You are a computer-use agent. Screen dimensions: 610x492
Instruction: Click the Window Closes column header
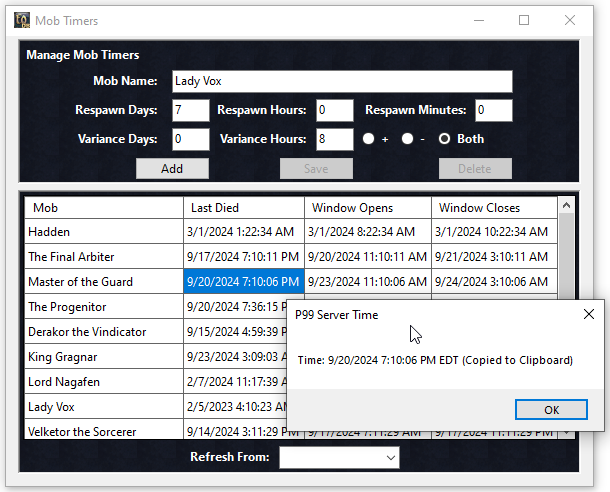(494, 208)
